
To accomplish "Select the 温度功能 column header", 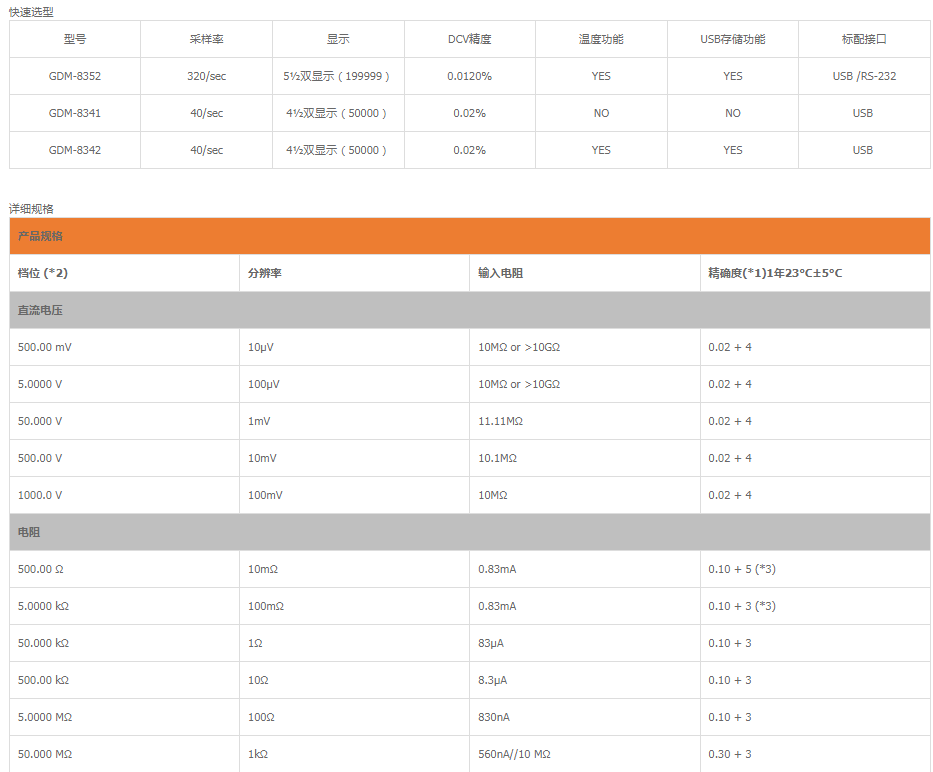I will [x=601, y=39].
